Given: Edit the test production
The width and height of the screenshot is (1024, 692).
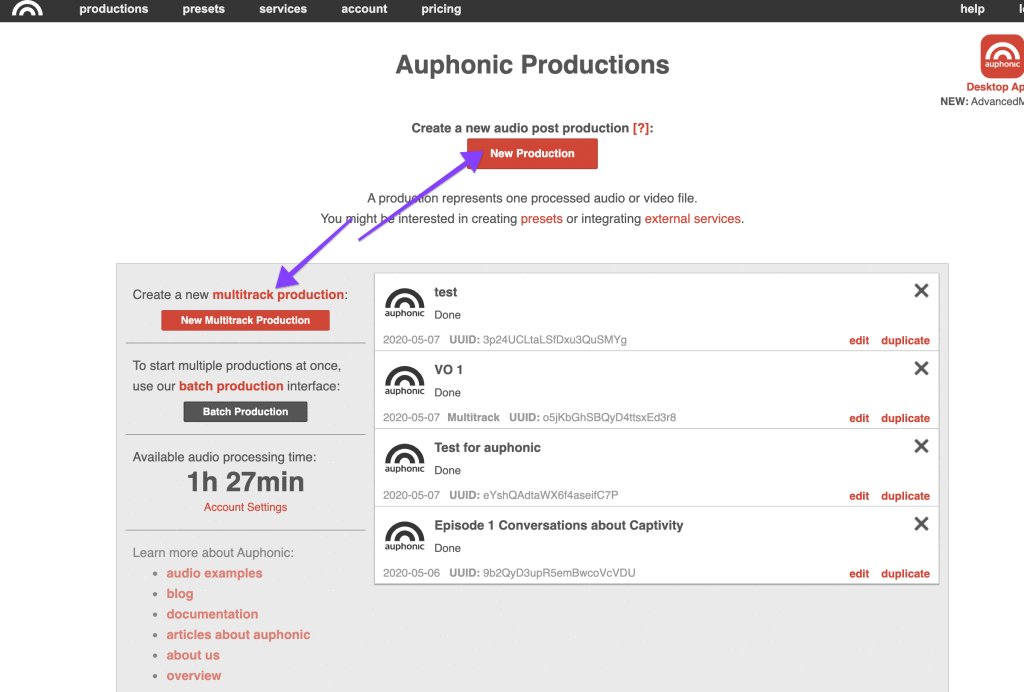Looking at the screenshot, I should (x=859, y=340).
